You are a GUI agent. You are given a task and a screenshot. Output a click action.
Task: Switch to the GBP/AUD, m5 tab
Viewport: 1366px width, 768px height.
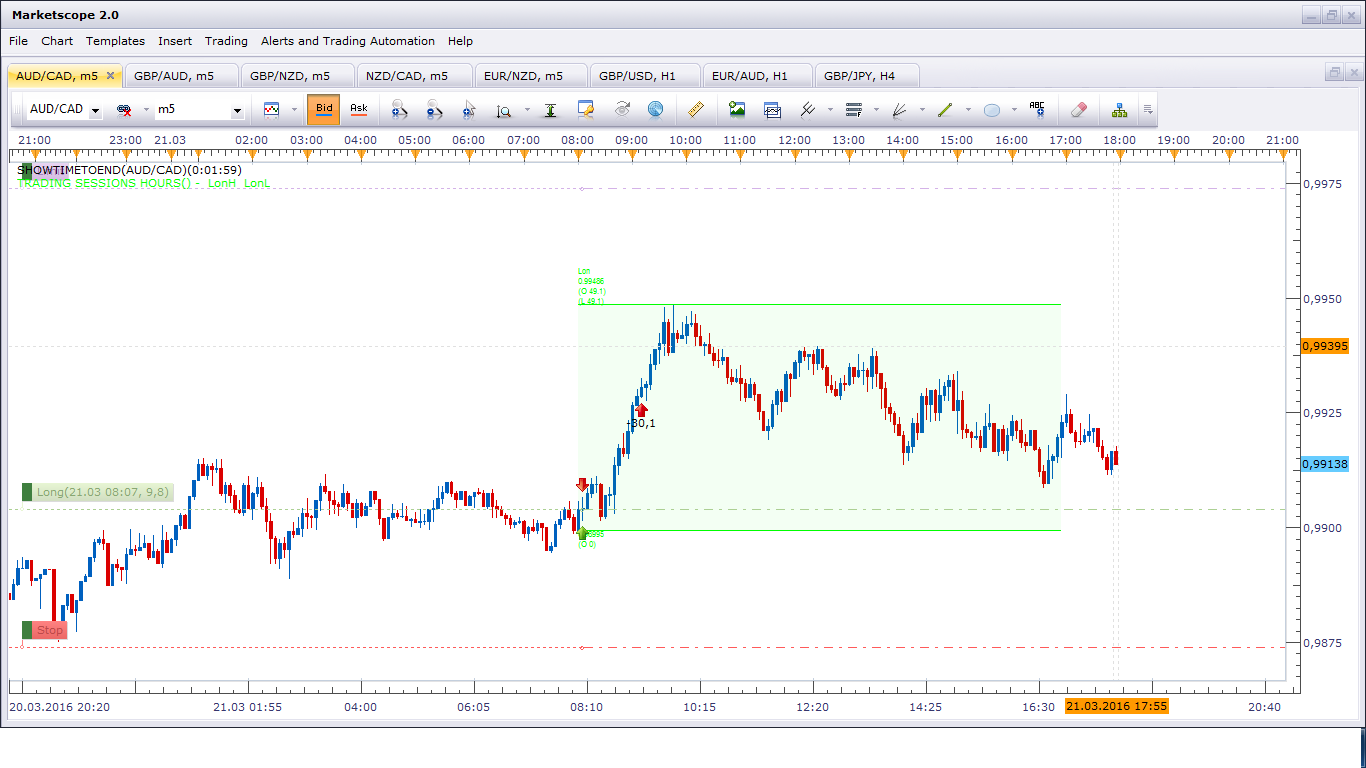pos(182,76)
